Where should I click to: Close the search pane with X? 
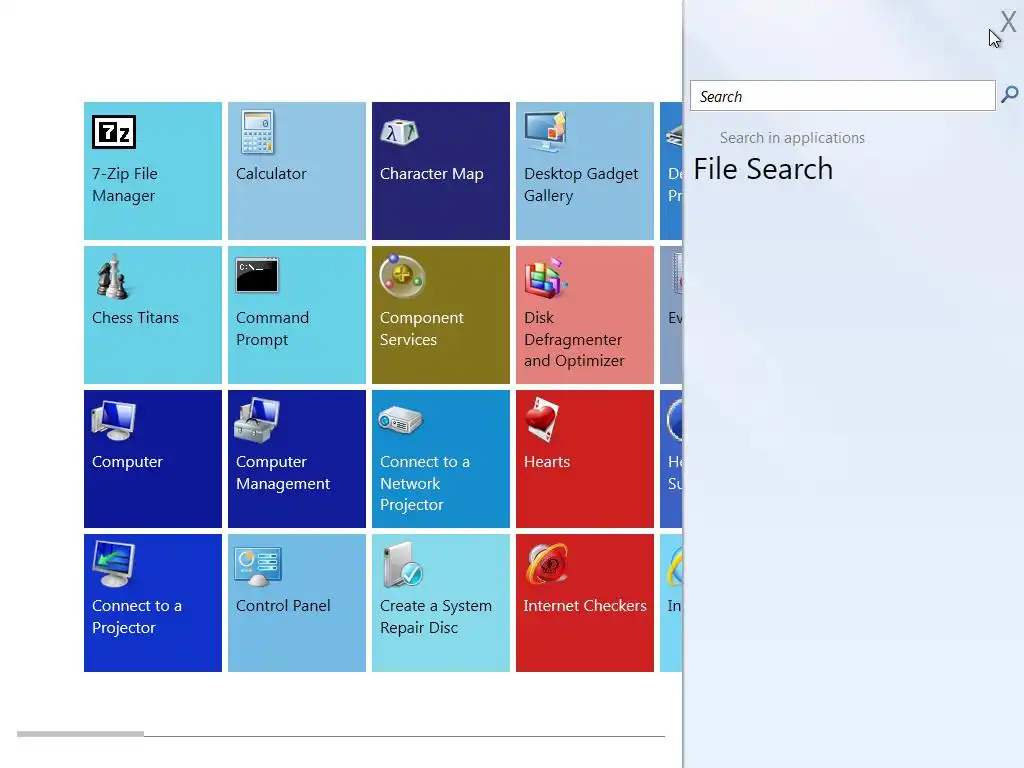pyautogui.click(x=1008, y=22)
